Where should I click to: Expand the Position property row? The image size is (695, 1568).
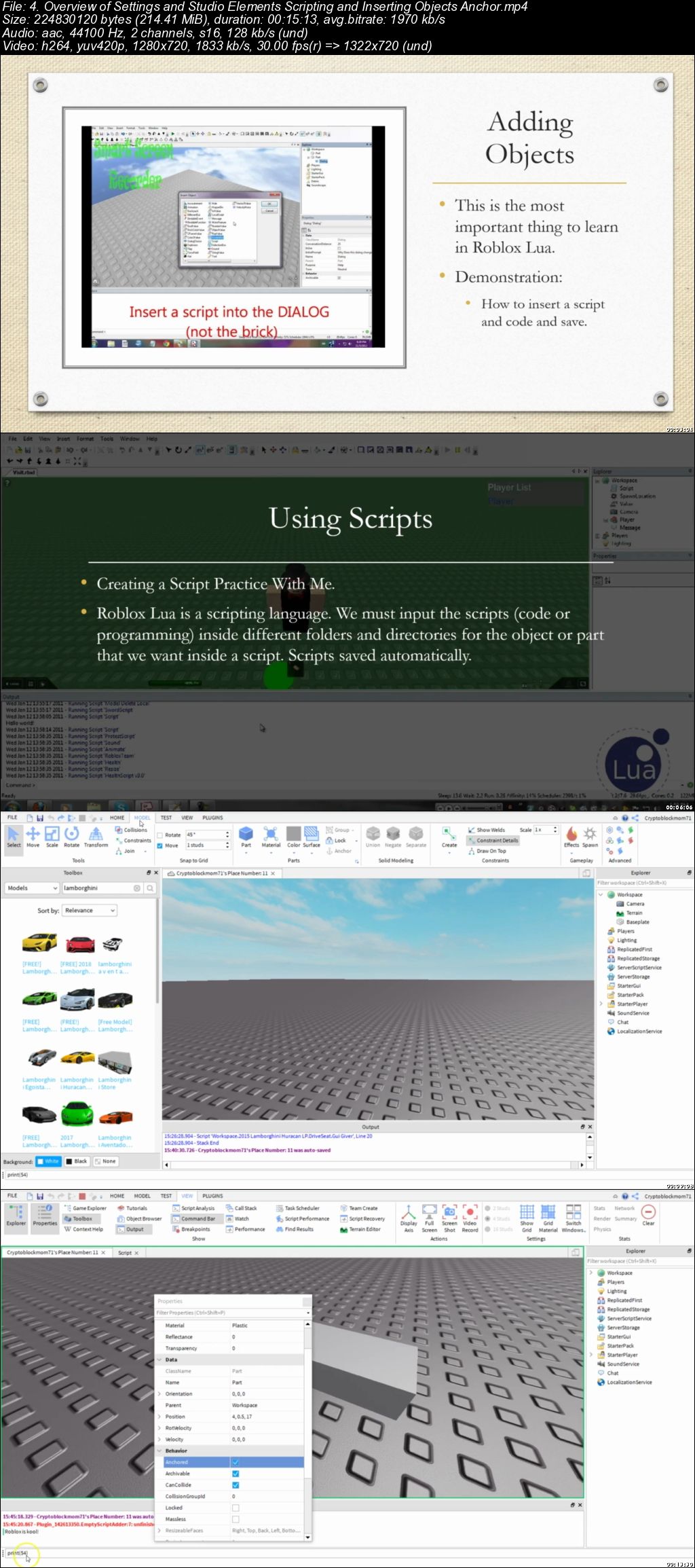(x=159, y=1417)
